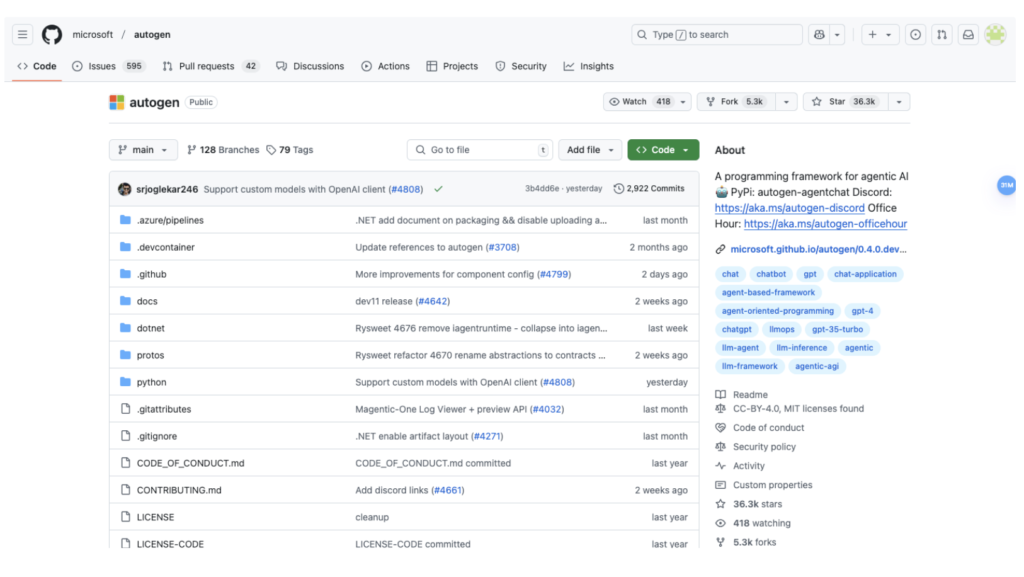Expand the Copilot dropdown arrow
The image size is (1024, 577).
[x=837, y=35]
